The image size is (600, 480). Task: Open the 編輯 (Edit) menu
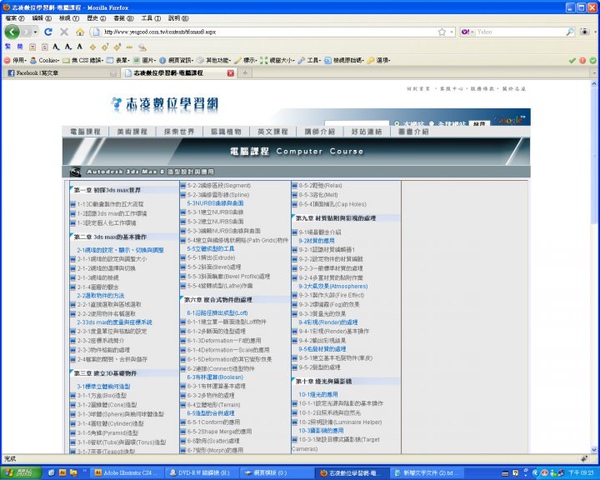(x=42, y=18)
